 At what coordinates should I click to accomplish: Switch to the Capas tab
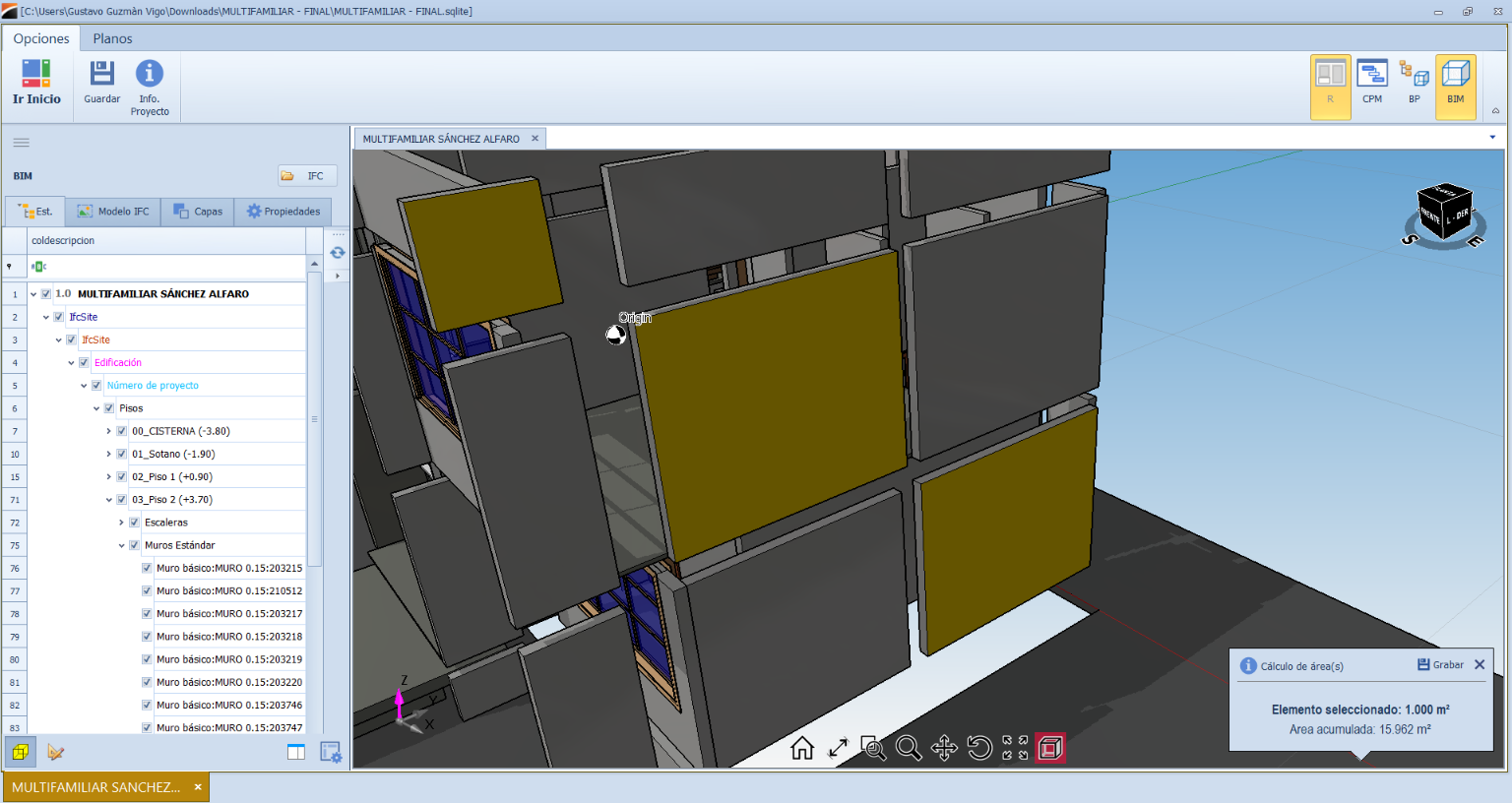pyautogui.click(x=198, y=212)
